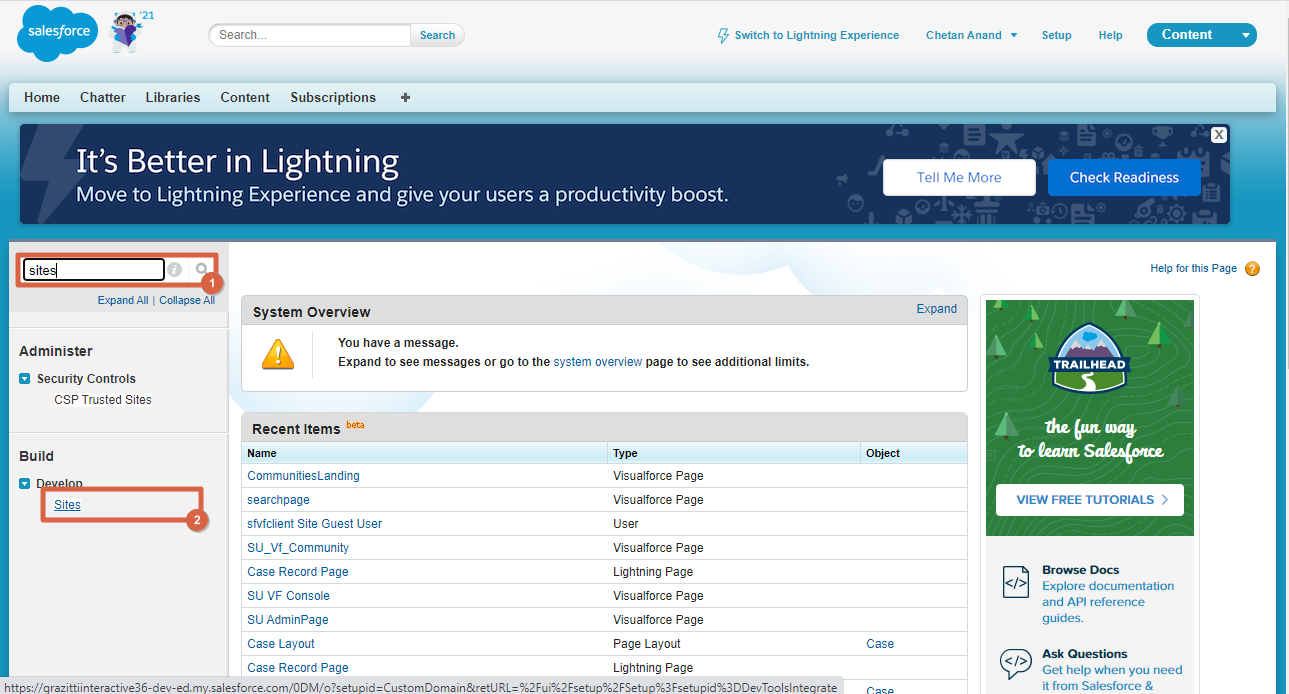This screenshot has width=1289, height=694.
Task: Open the Content app menu dropdown
Action: [1245, 35]
